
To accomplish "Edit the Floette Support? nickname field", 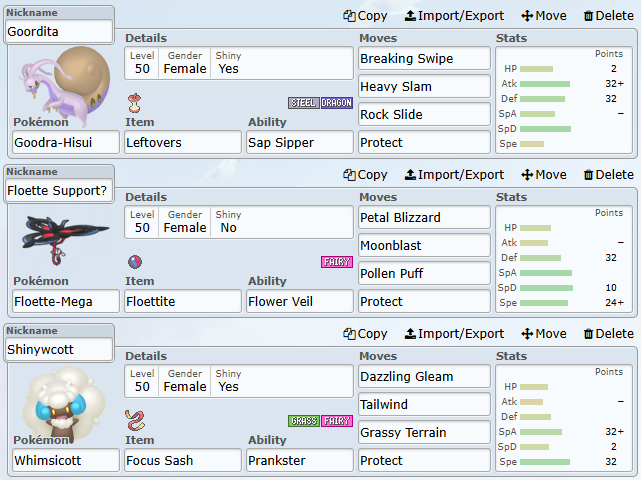I will click(x=59, y=191).
